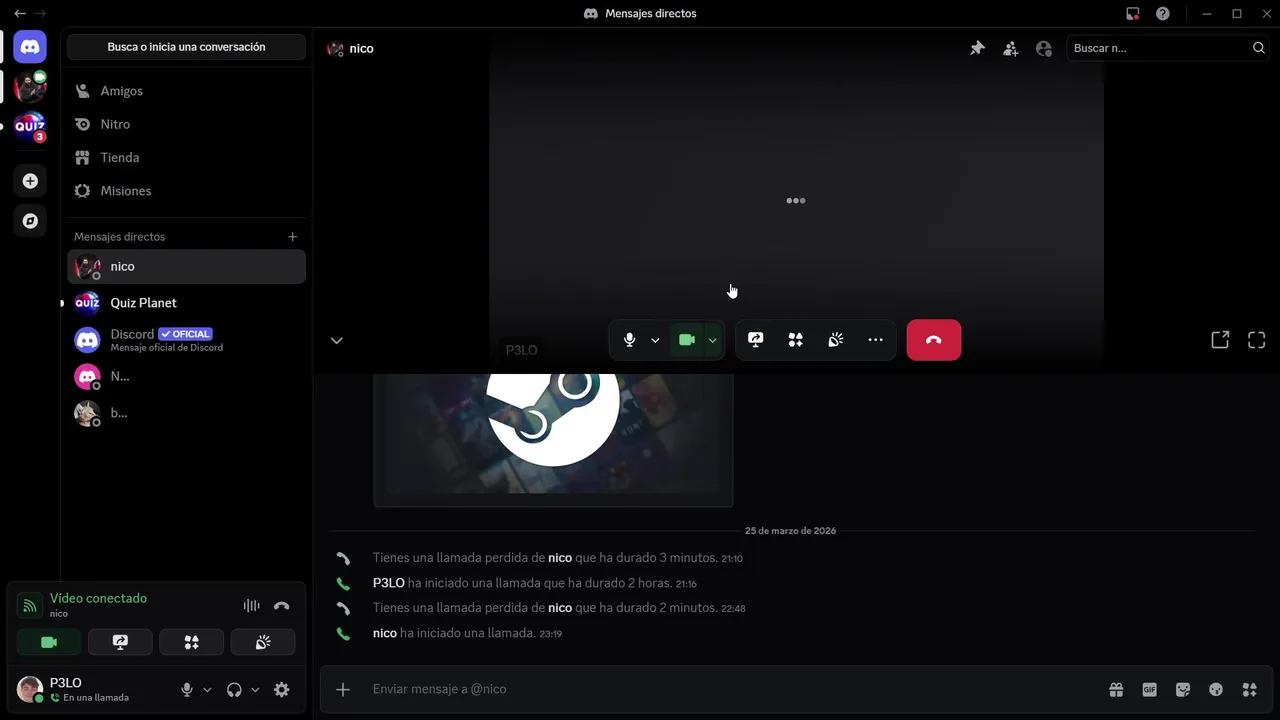Toggle camera in call controls

tap(687, 340)
